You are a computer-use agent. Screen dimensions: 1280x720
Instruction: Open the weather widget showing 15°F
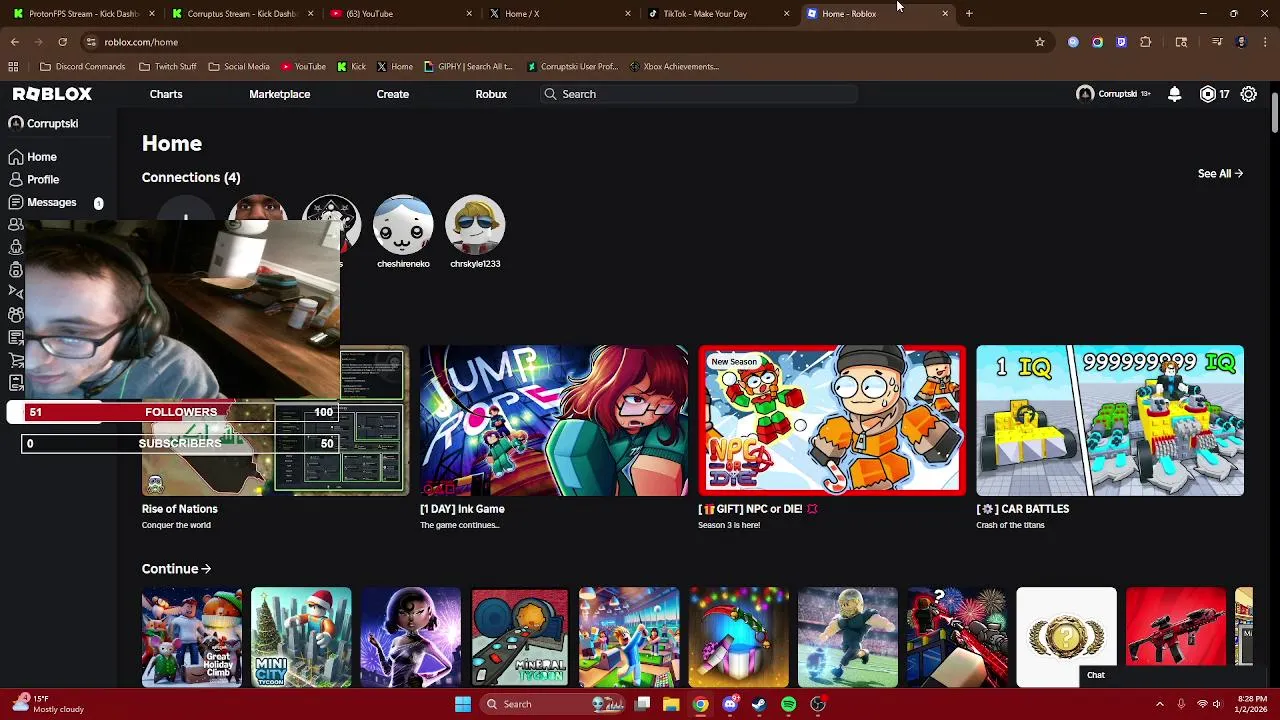48,704
